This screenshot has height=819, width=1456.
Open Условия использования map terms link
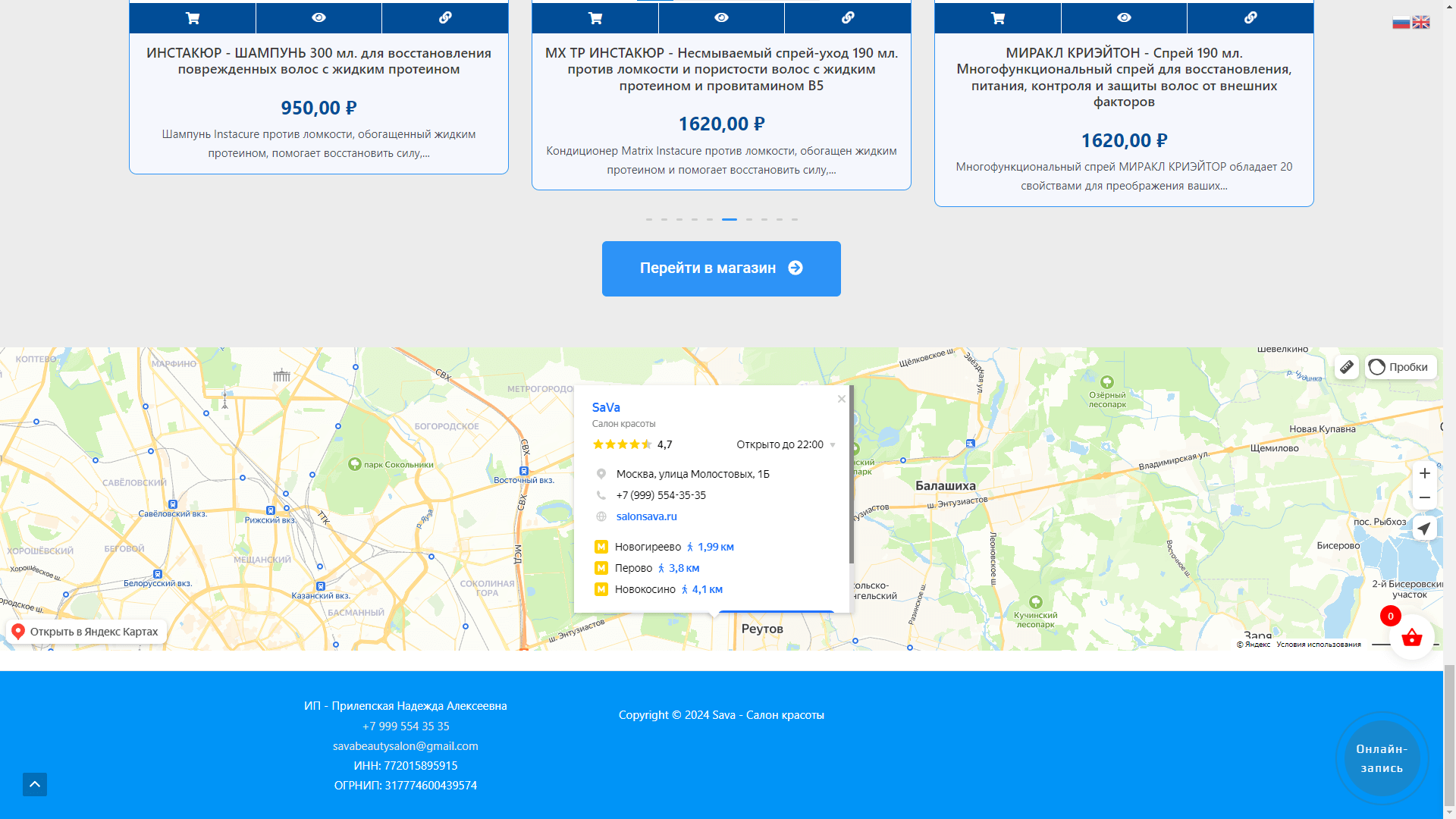pyautogui.click(x=1318, y=645)
